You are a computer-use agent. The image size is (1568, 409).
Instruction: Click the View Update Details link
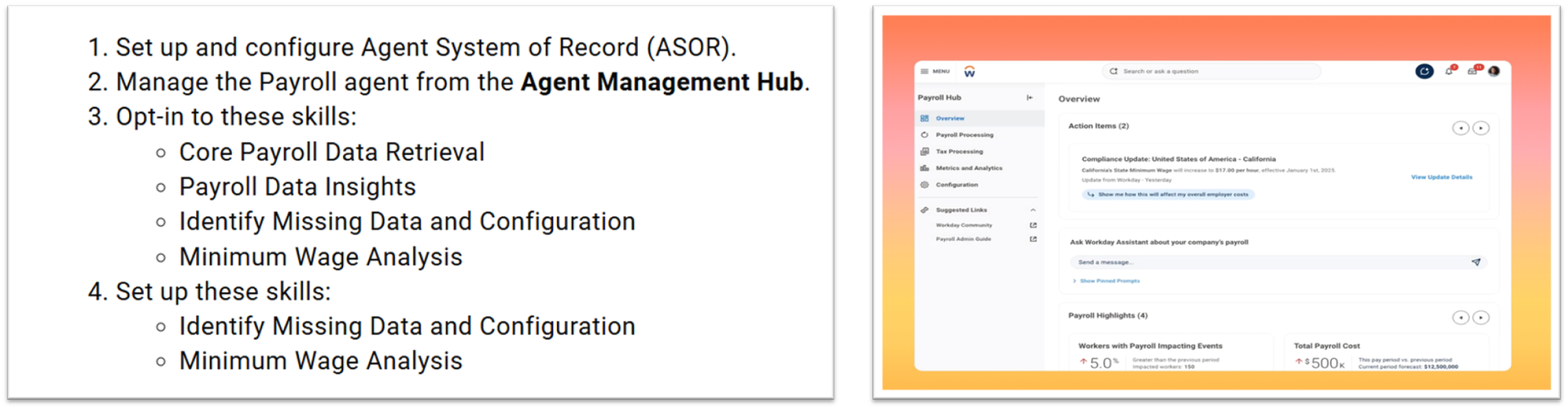pos(1441,177)
